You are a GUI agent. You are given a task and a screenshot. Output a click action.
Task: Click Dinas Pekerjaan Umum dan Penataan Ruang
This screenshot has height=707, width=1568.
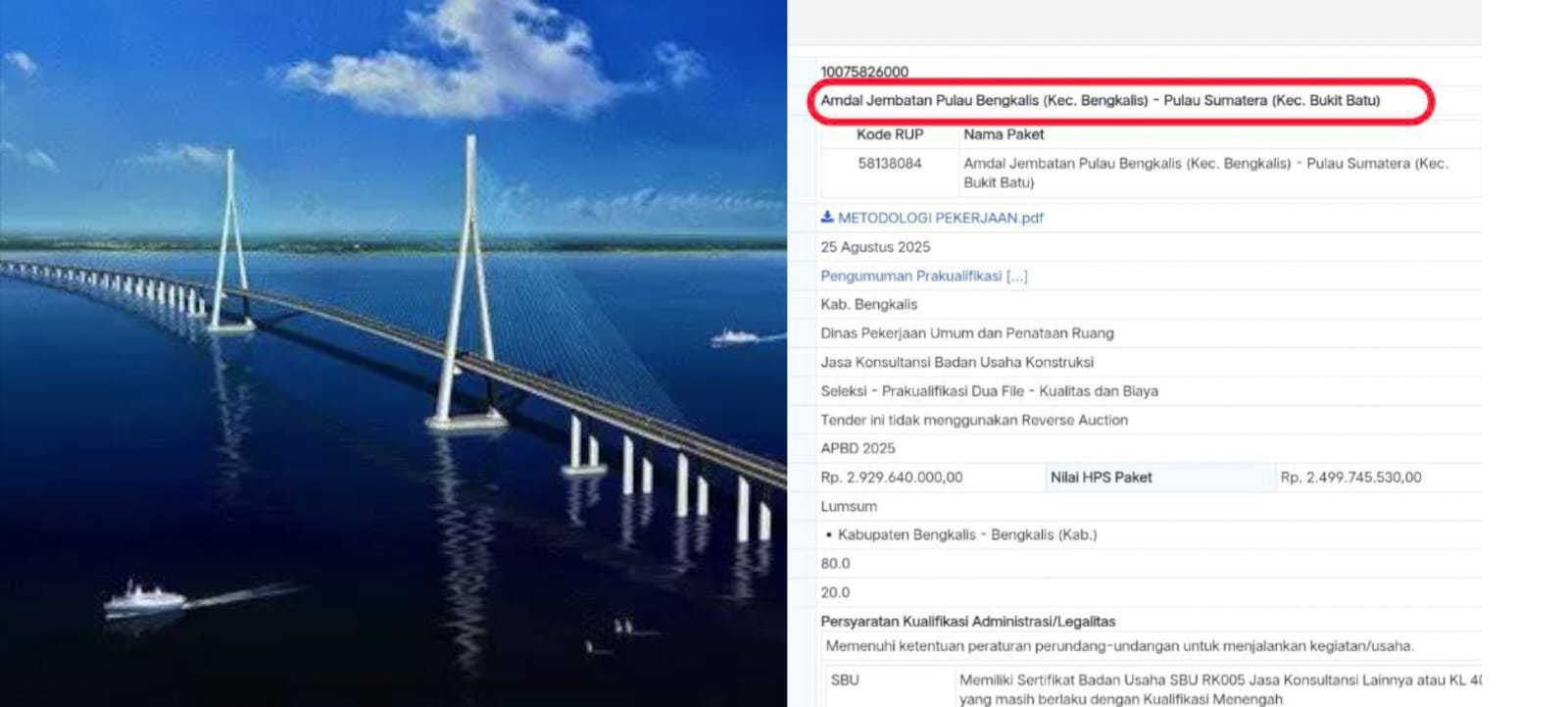coord(967,333)
